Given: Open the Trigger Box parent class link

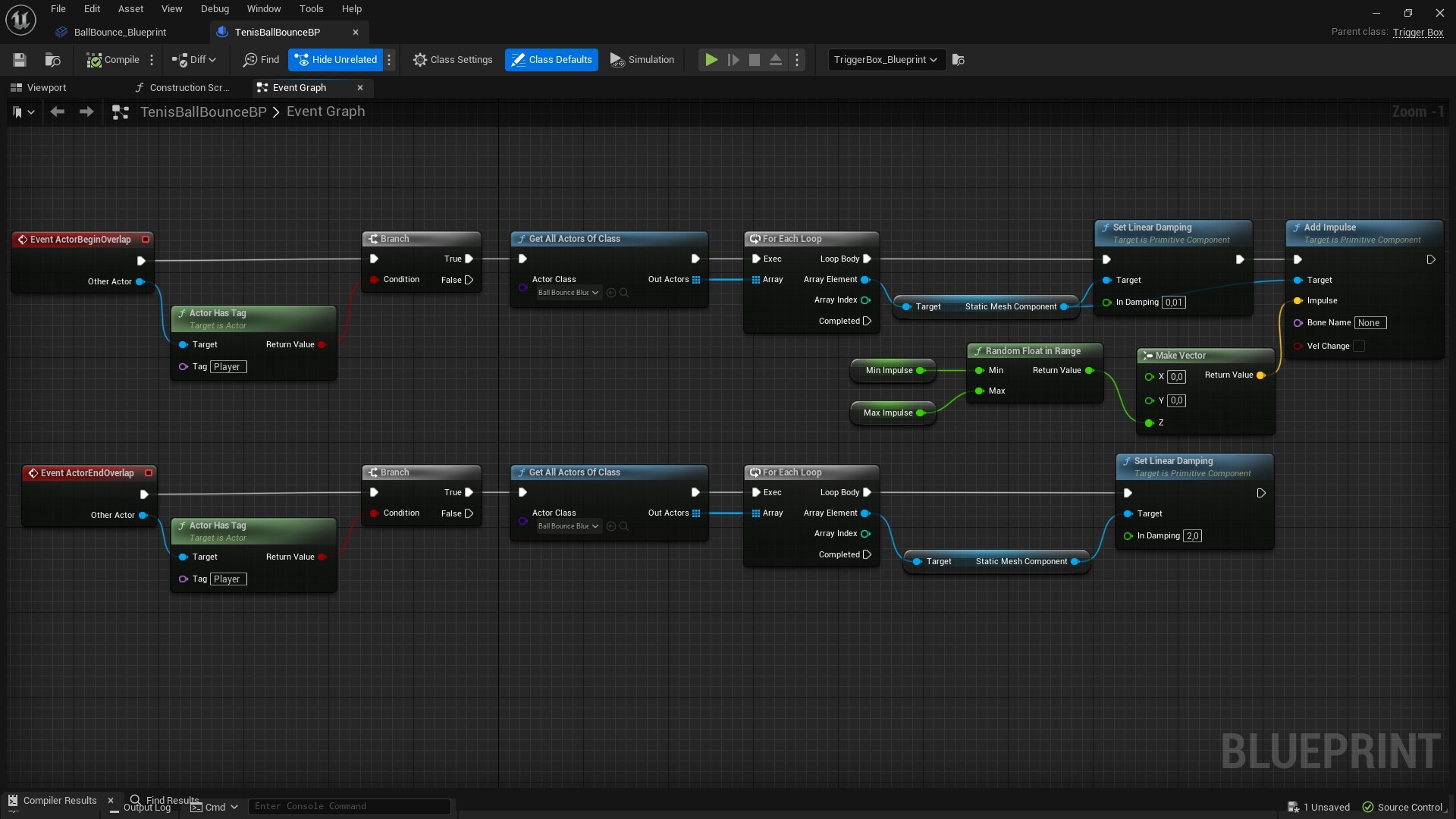Looking at the screenshot, I should tap(1417, 33).
